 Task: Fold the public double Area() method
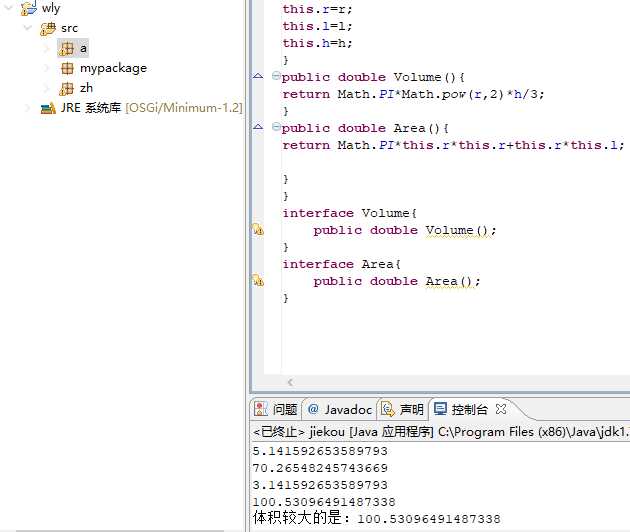276,127
